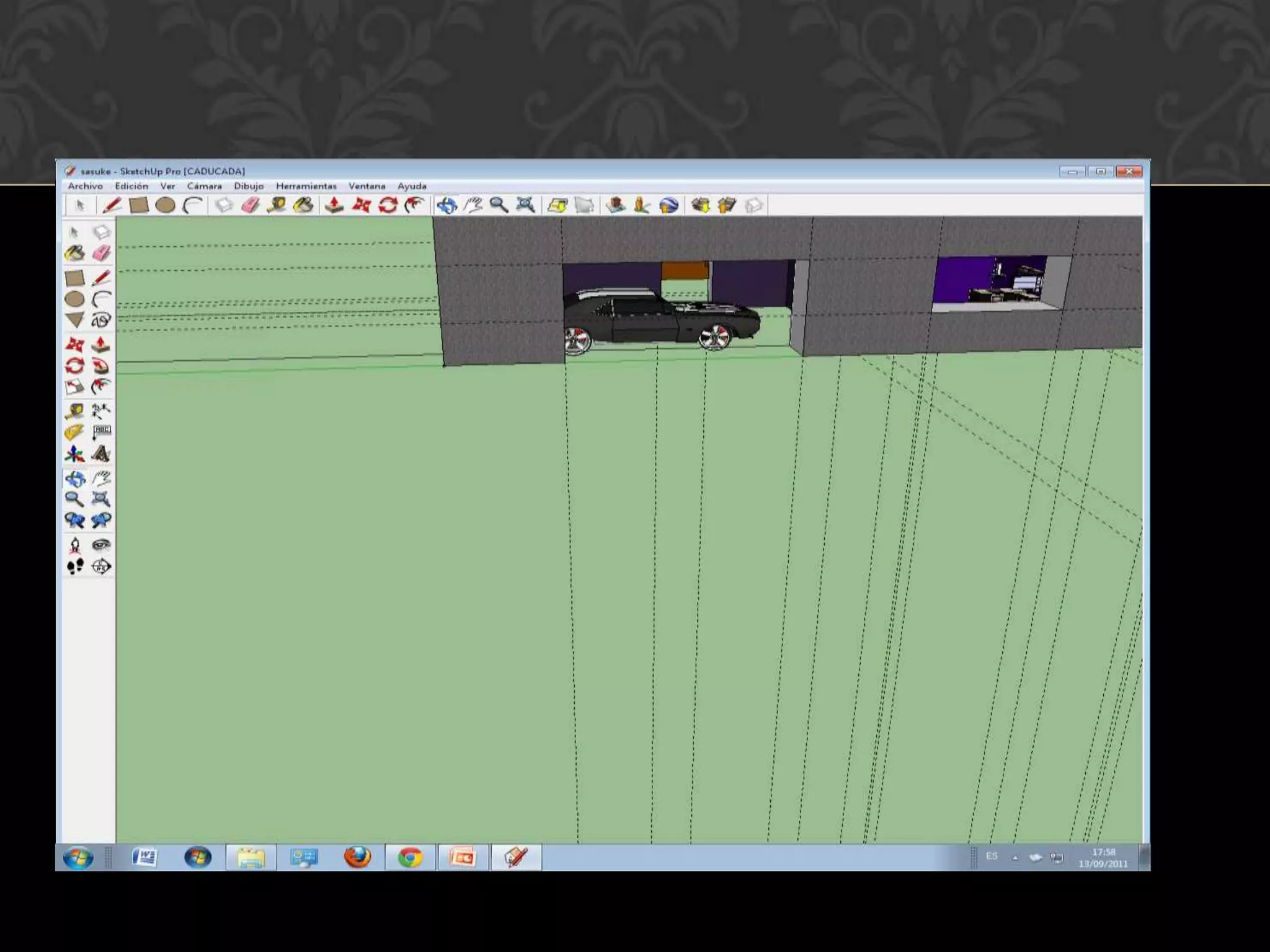Select the Look Around eye tool
The image size is (1270, 952).
click(101, 545)
